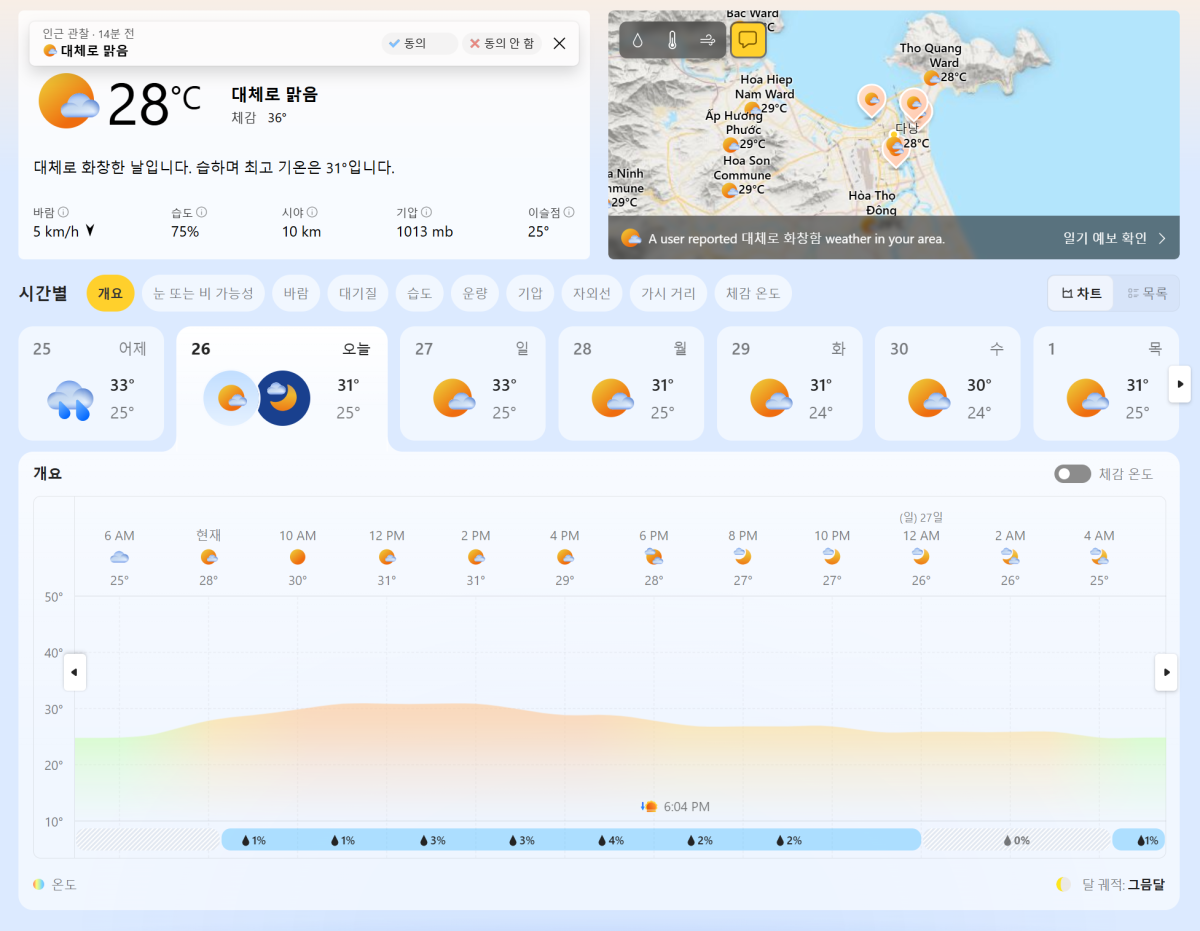Select the temperature thermometer map layer icon
This screenshot has width=1200, height=931.
[x=672, y=41]
